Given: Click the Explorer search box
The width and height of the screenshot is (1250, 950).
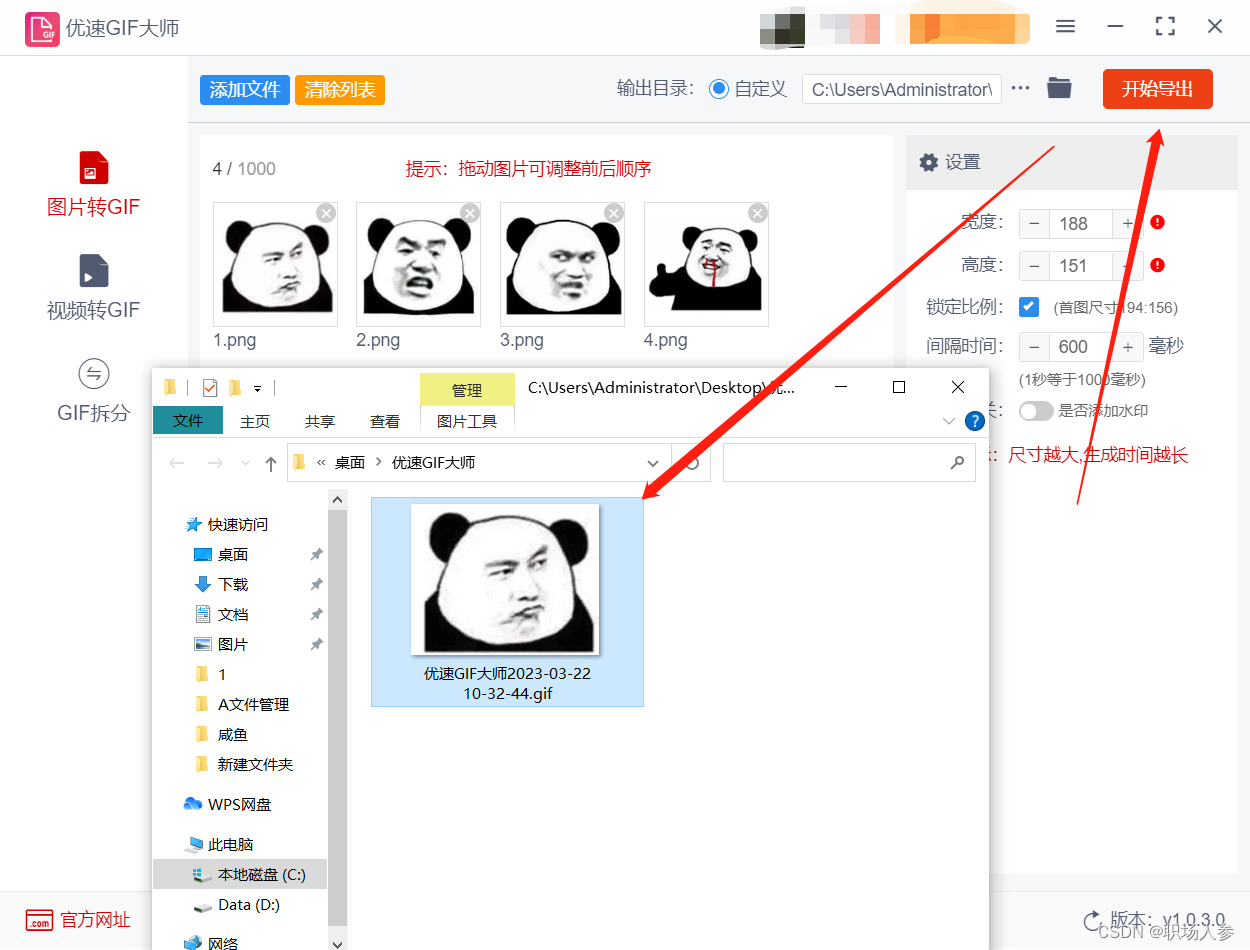Looking at the screenshot, I should (849, 463).
